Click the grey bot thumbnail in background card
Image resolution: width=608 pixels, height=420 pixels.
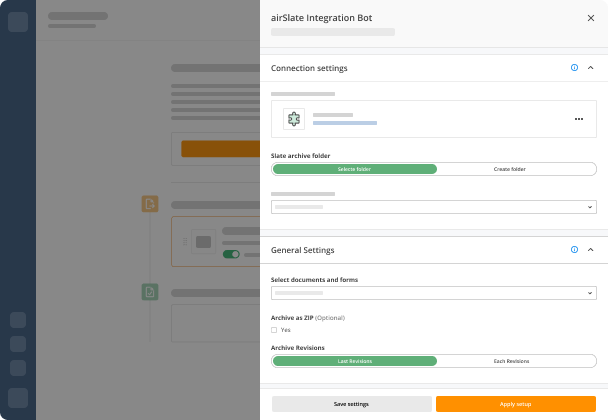click(203, 242)
